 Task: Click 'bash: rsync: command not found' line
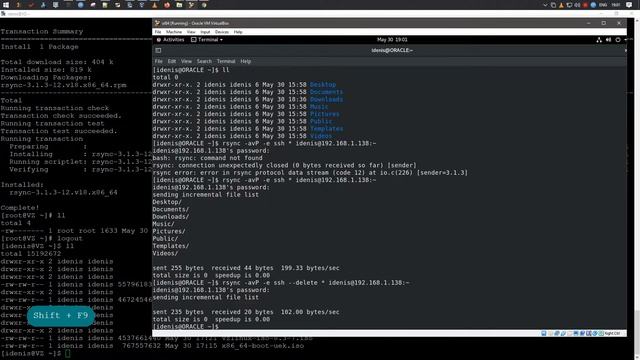pos(208,158)
